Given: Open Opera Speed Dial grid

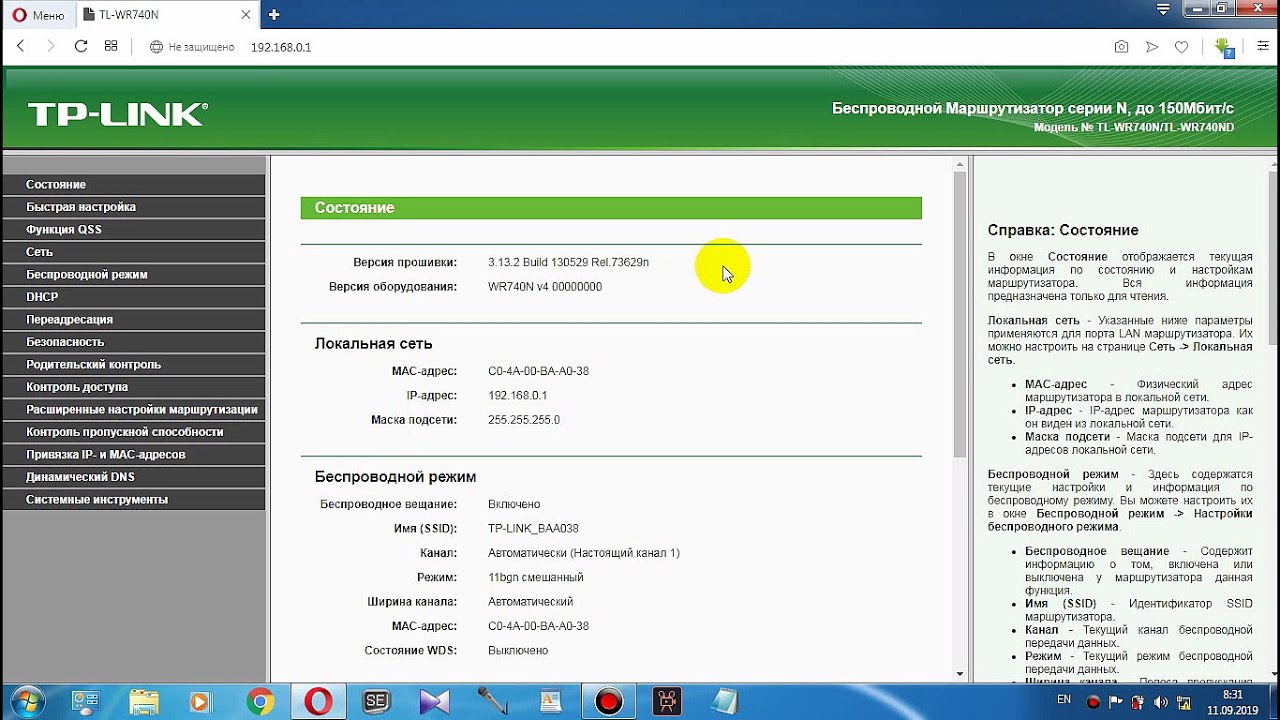Looking at the screenshot, I should coord(111,46).
